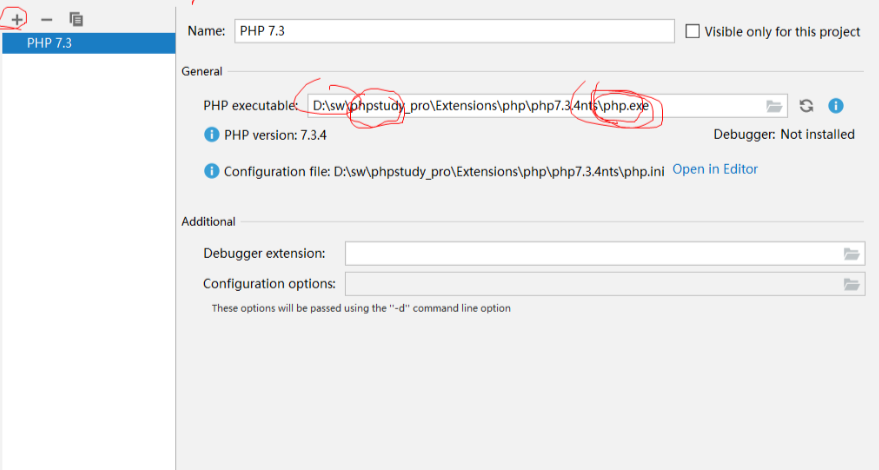The height and width of the screenshot is (470, 879).
Task: Select PHP 7.3 in the interpreter list
Action: coord(87,43)
